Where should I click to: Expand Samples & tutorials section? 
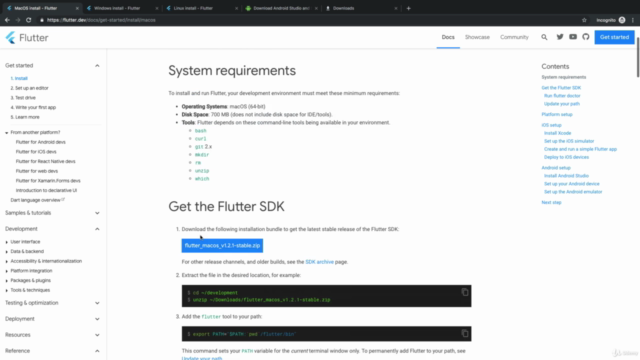tap(97, 213)
